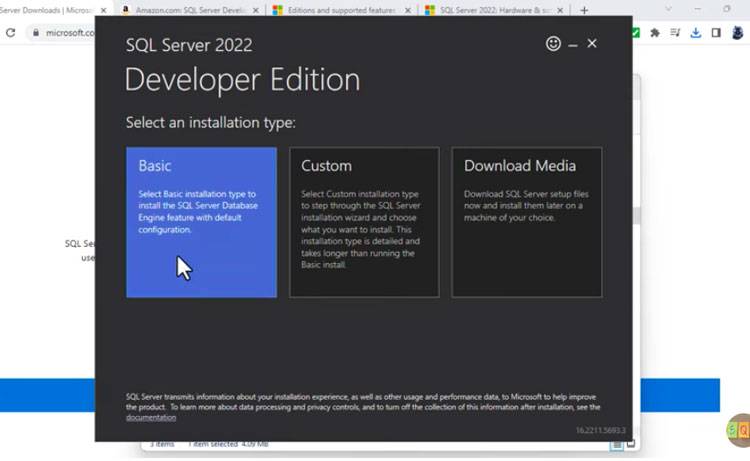The height and width of the screenshot is (461, 750).
Task: Click the smiley feedback icon in installer
Action: 553,44
